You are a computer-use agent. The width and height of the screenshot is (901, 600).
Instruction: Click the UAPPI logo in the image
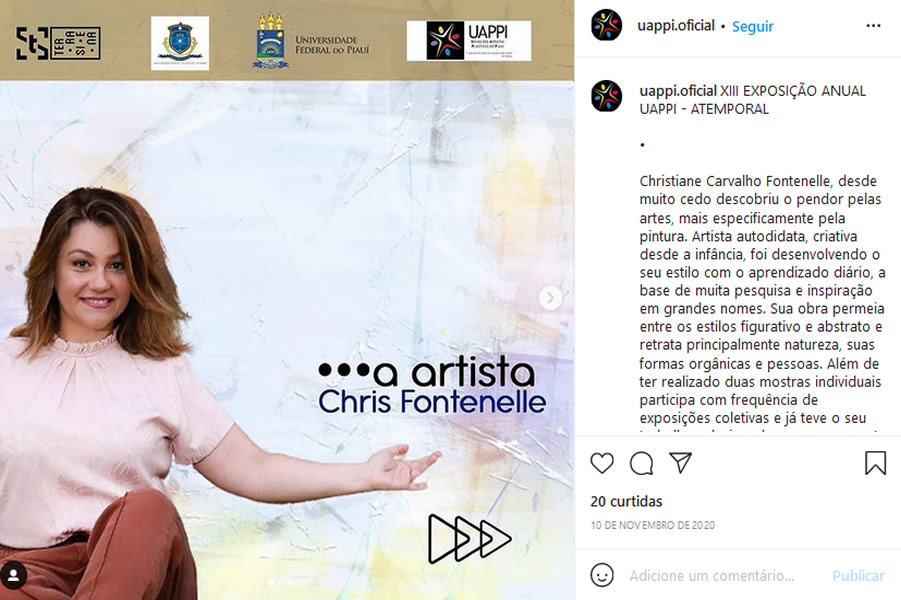(x=469, y=40)
